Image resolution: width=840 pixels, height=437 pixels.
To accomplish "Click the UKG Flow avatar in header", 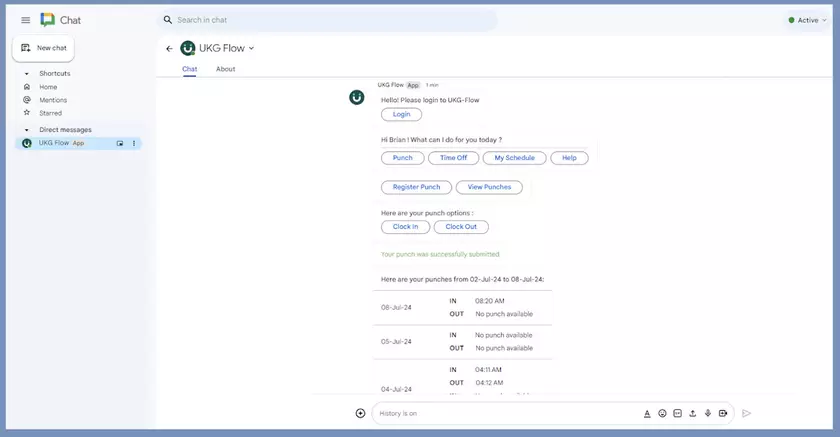I will (188, 48).
